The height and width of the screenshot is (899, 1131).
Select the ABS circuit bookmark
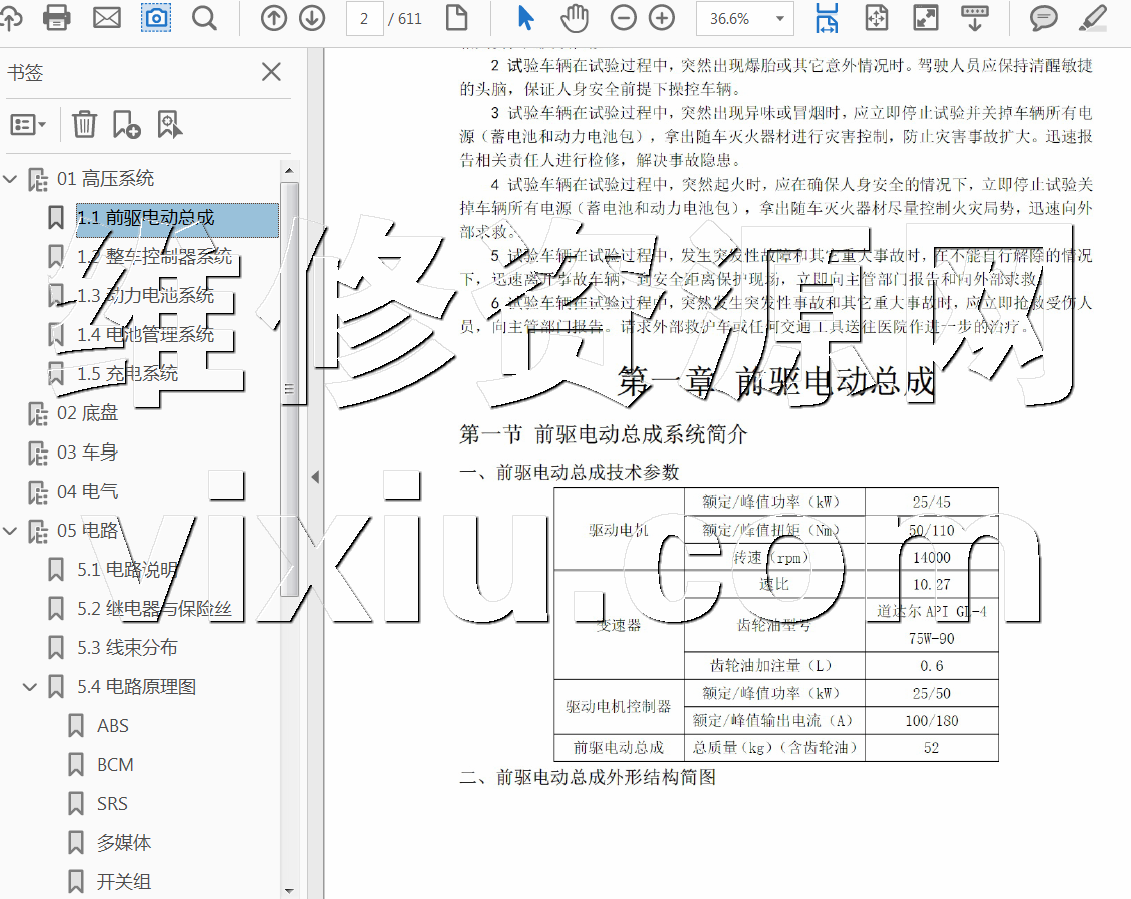pos(112,726)
